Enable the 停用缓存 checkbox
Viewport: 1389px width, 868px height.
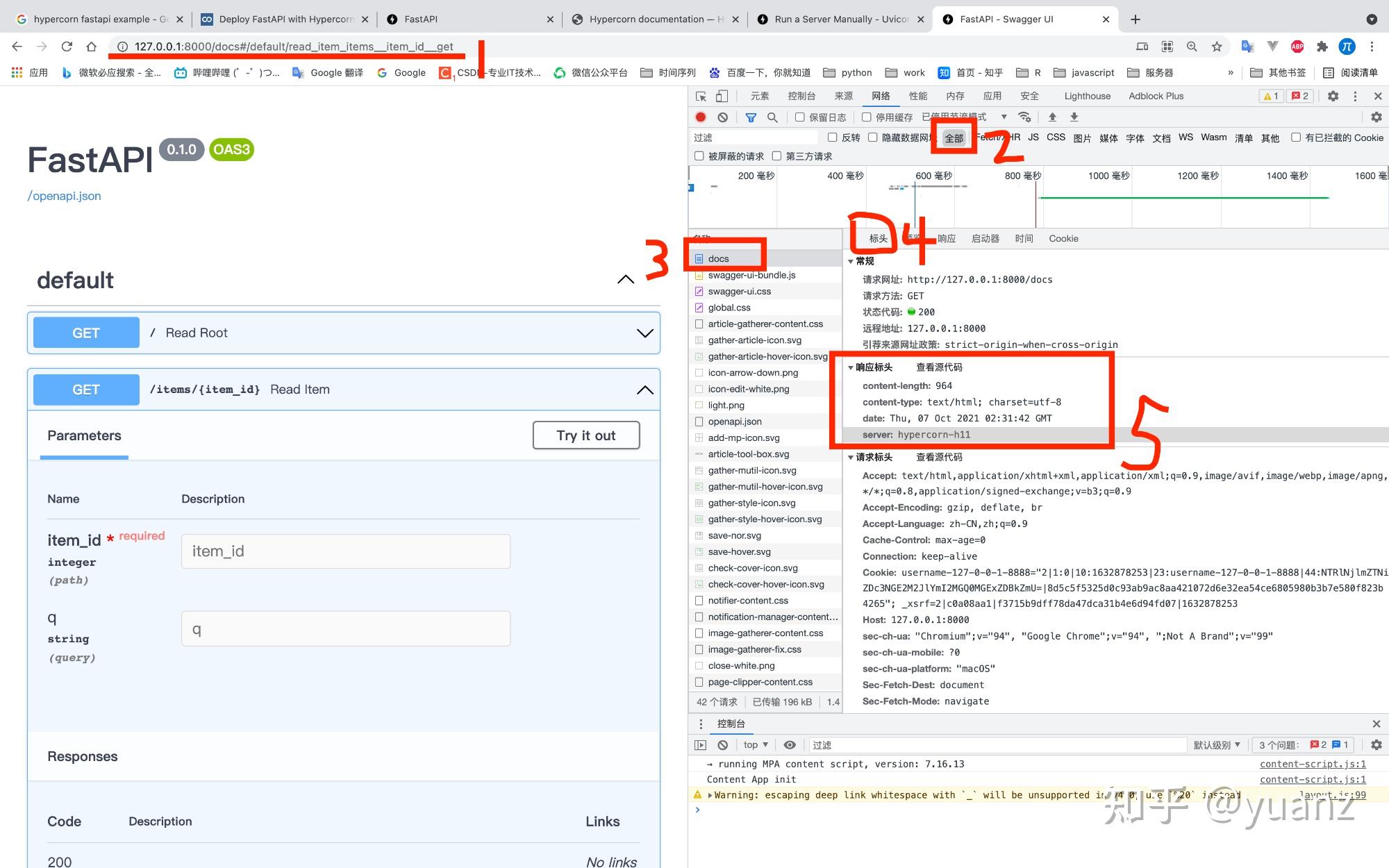[x=867, y=117]
